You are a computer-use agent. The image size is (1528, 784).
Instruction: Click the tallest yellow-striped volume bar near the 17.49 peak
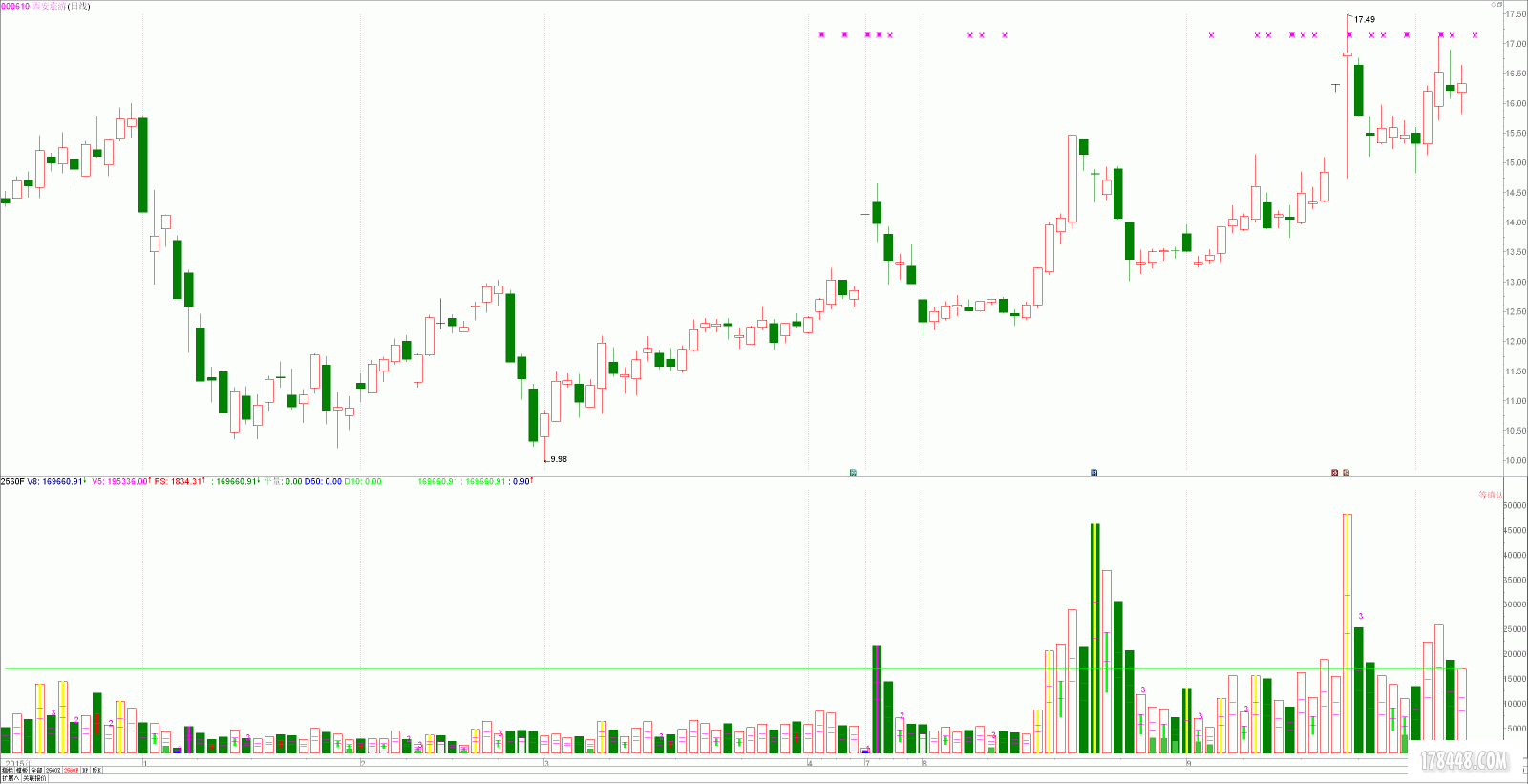1347,633
